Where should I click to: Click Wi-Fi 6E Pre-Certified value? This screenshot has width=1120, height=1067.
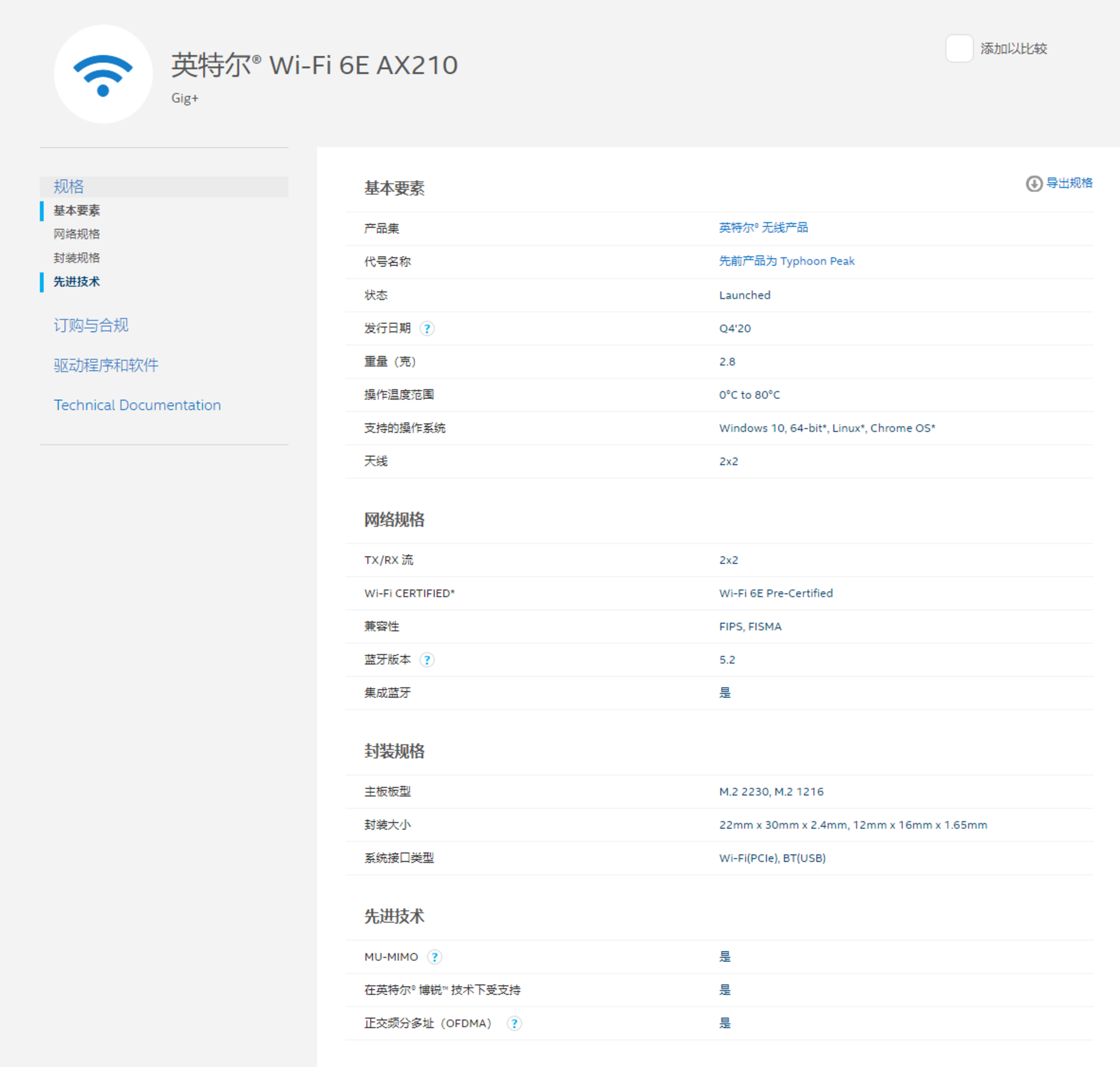pos(775,593)
